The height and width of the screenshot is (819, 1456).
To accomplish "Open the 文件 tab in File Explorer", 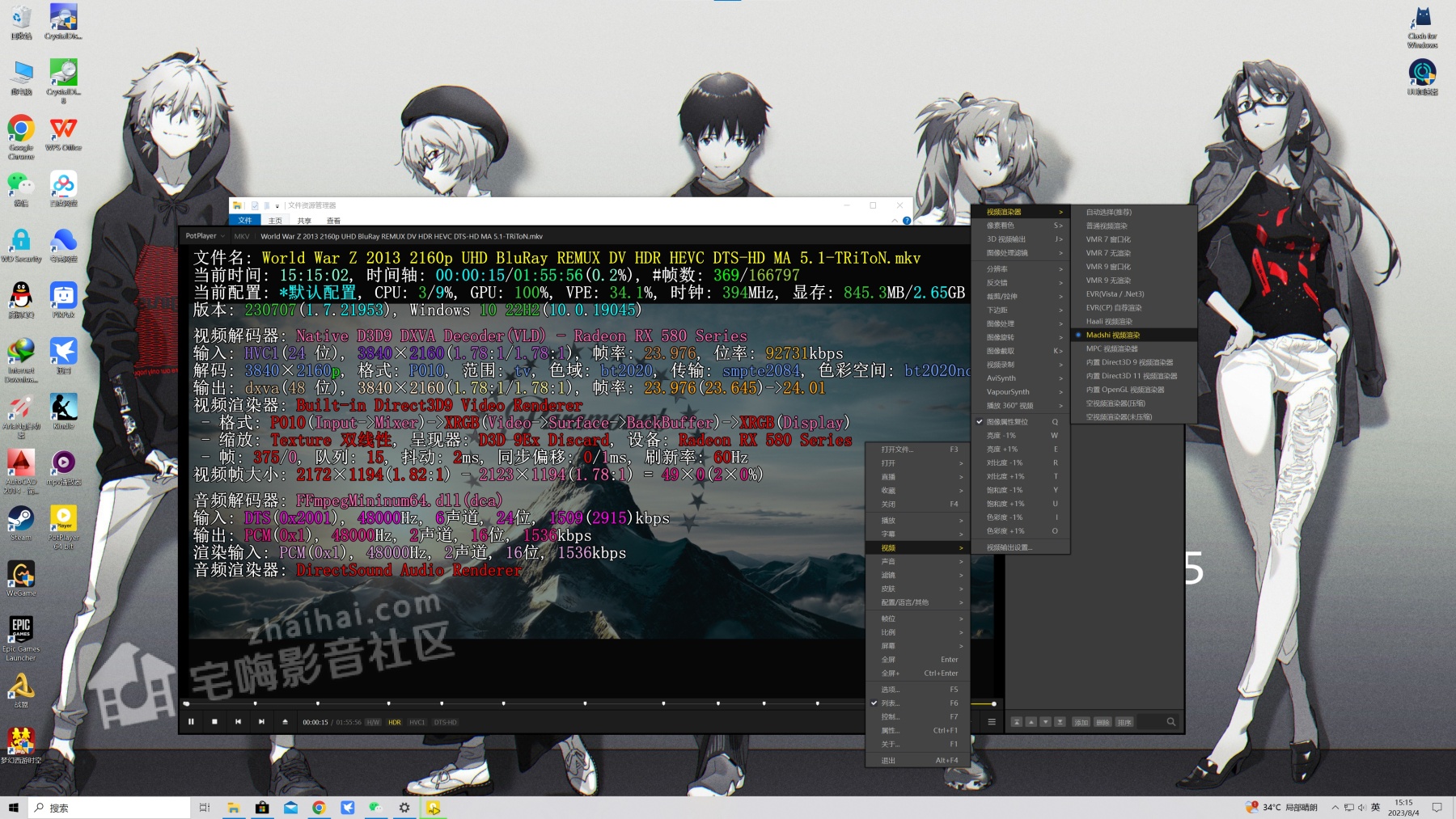I will click(245, 220).
